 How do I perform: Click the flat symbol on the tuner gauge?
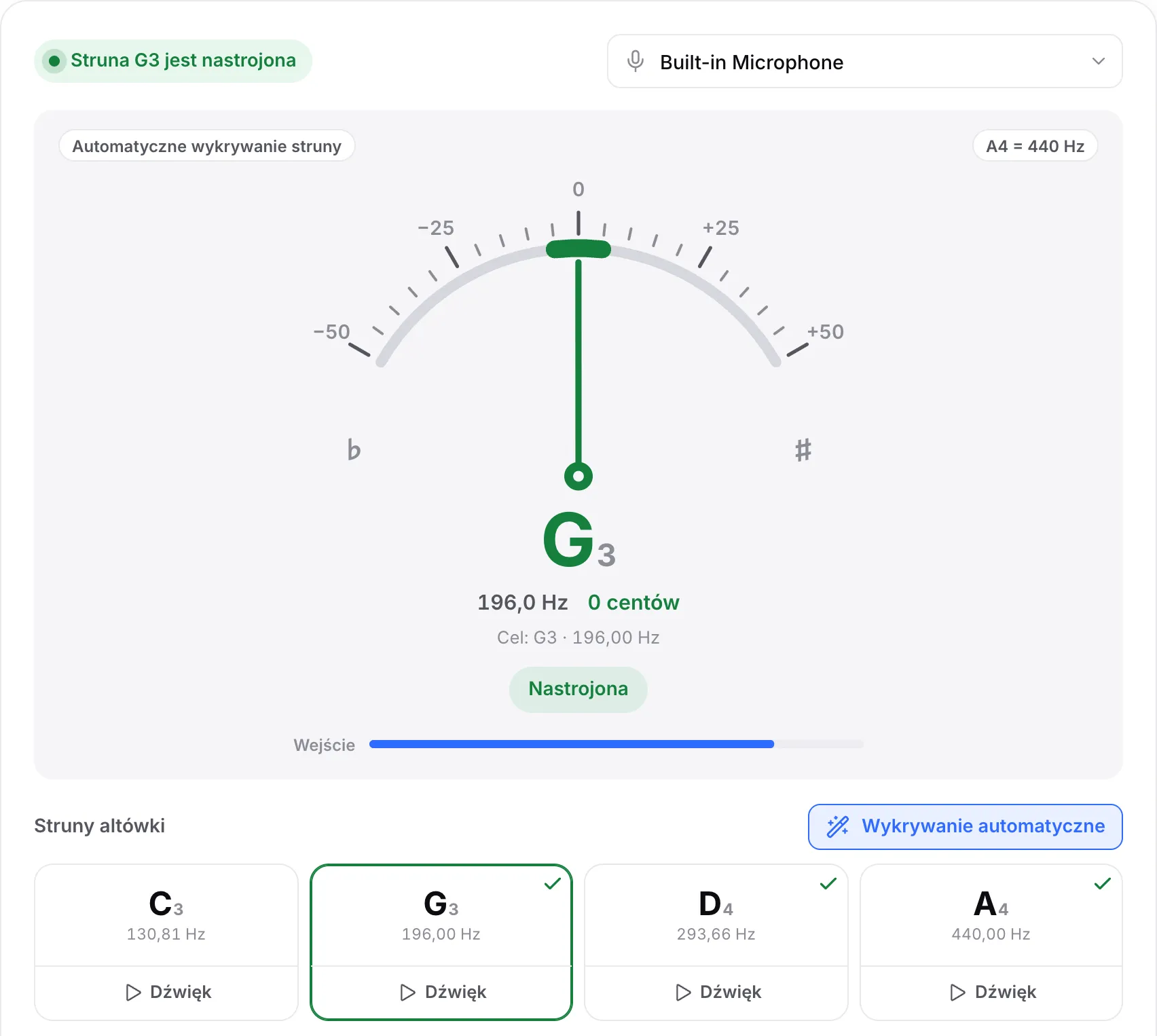pos(354,449)
